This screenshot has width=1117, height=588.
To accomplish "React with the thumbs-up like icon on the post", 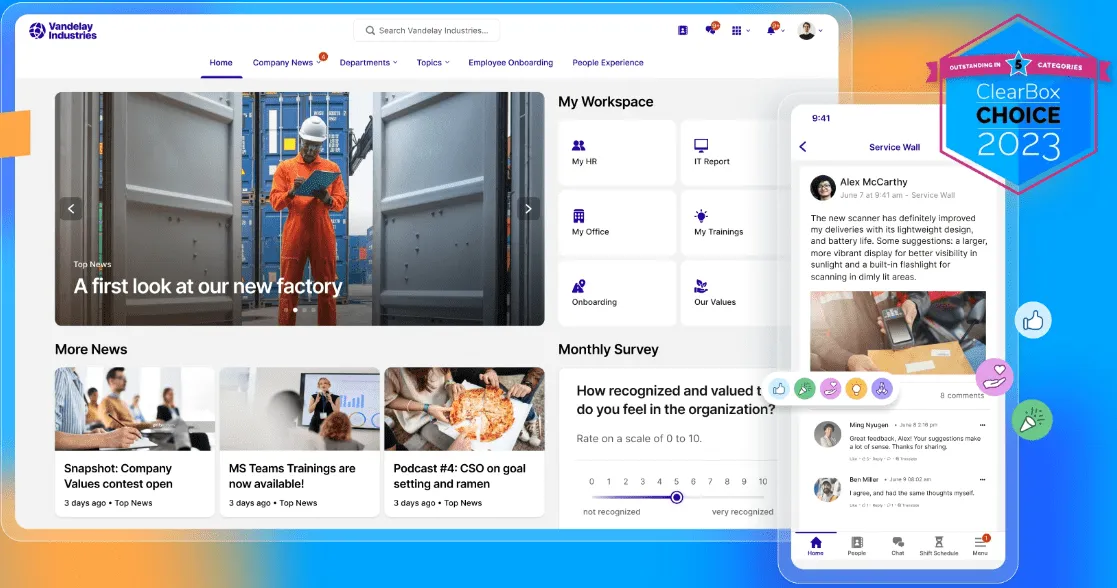I will click(779, 388).
